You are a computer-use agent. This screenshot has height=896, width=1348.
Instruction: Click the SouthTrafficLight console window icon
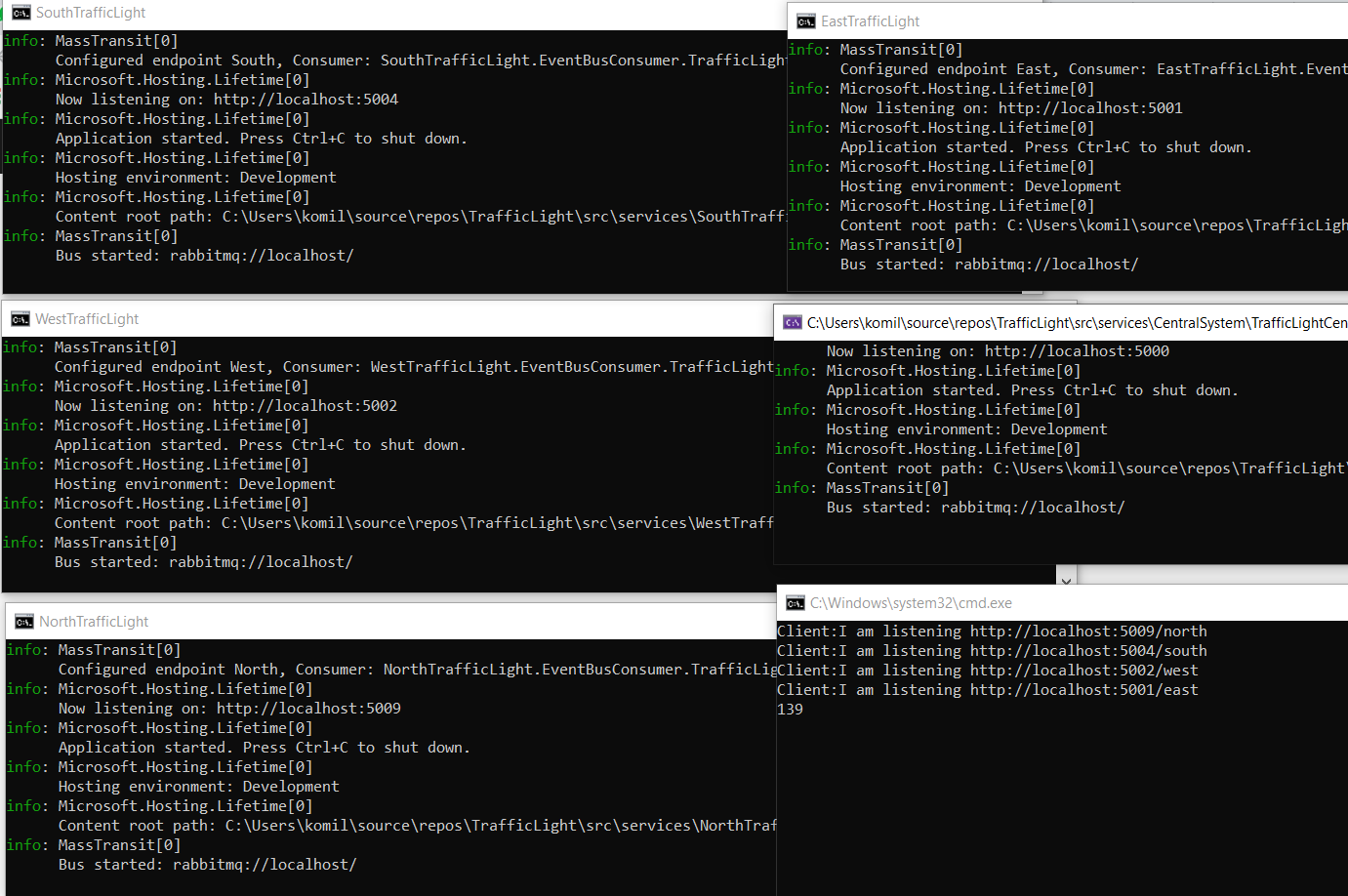click(x=21, y=13)
